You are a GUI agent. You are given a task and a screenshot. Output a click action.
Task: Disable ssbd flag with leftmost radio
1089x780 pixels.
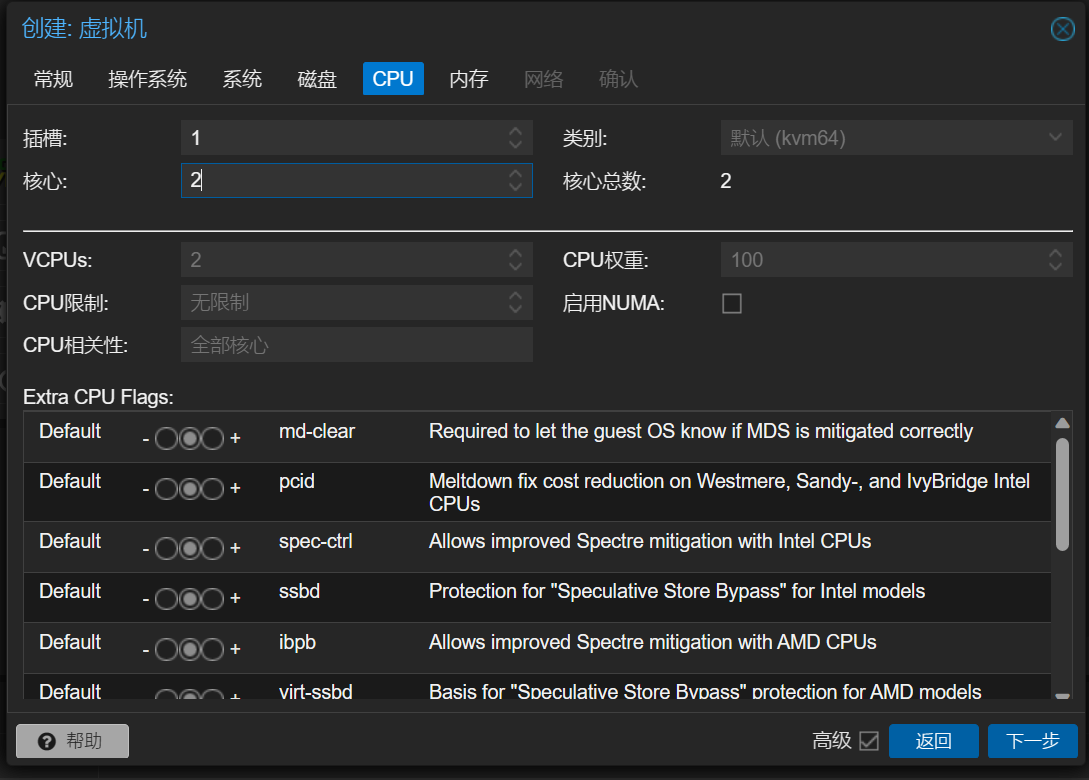(166, 598)
